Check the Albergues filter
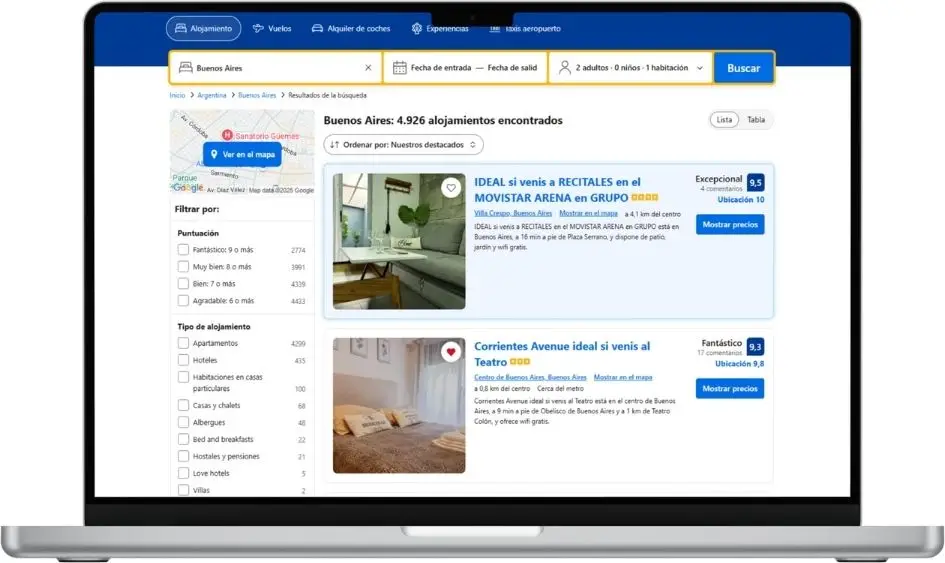 (x=183, y=422)
